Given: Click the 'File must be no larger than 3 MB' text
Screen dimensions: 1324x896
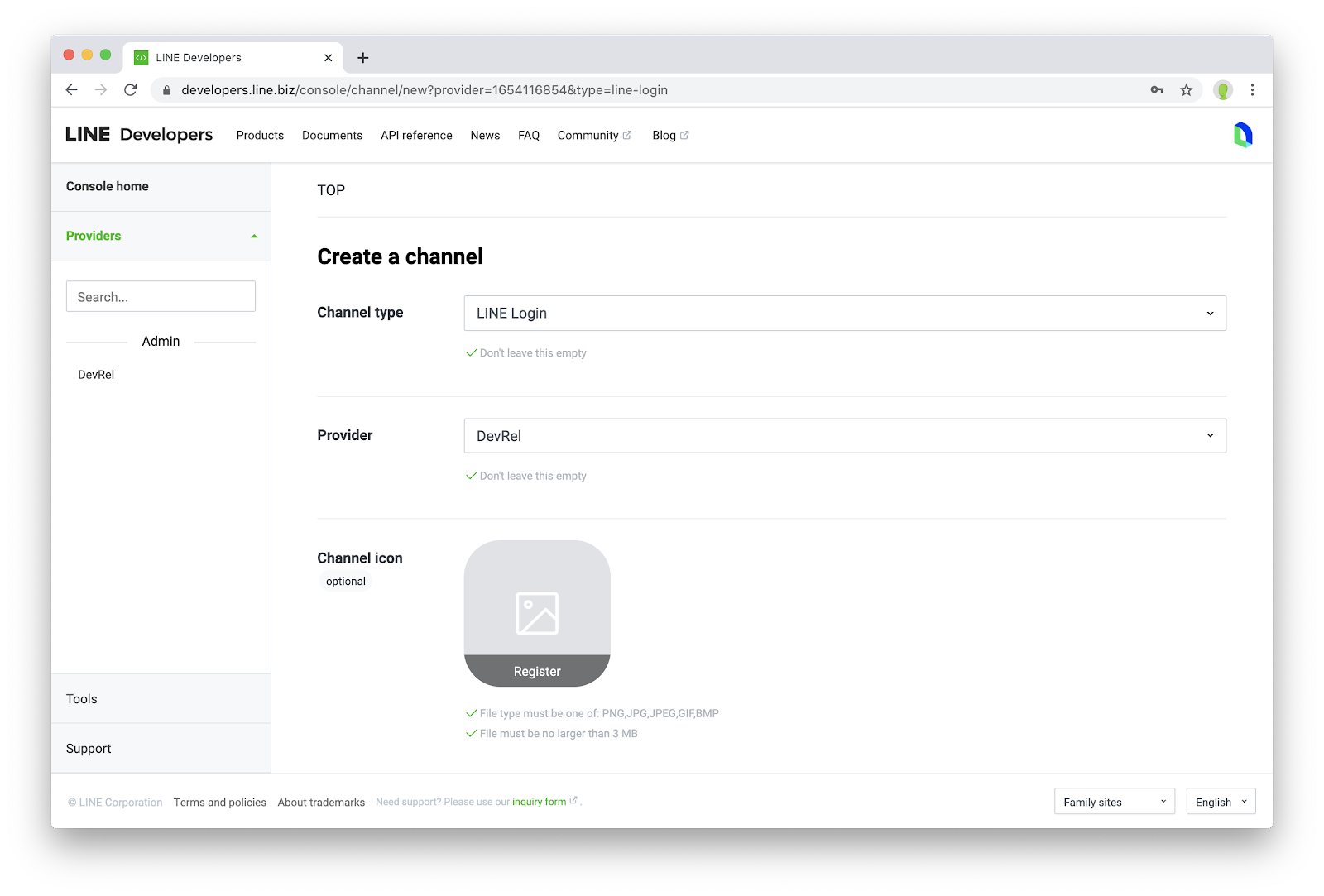Looking at the screenshot, I should 559,734.
